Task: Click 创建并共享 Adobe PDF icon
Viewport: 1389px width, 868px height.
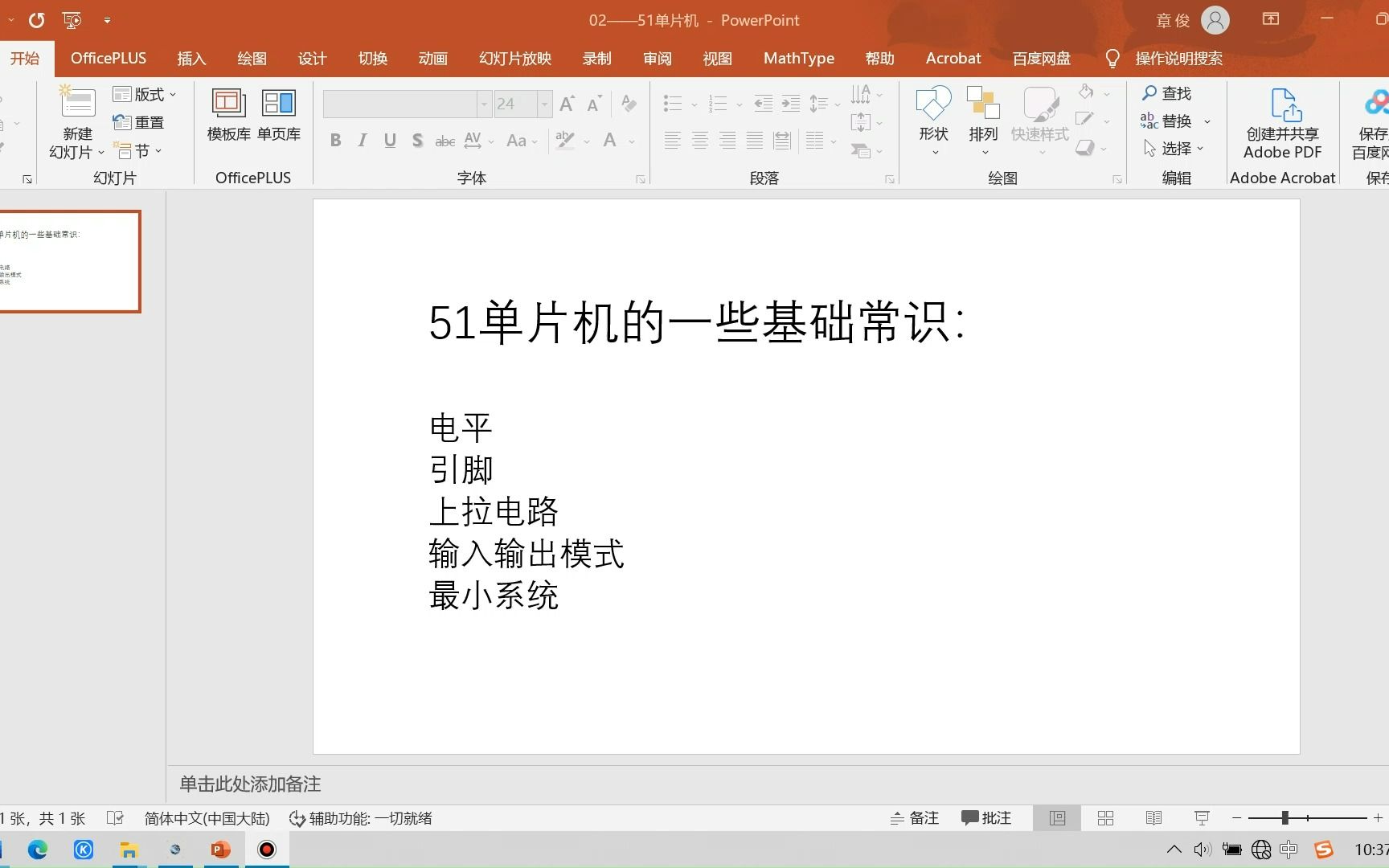Action: [x=1282, y=108]
